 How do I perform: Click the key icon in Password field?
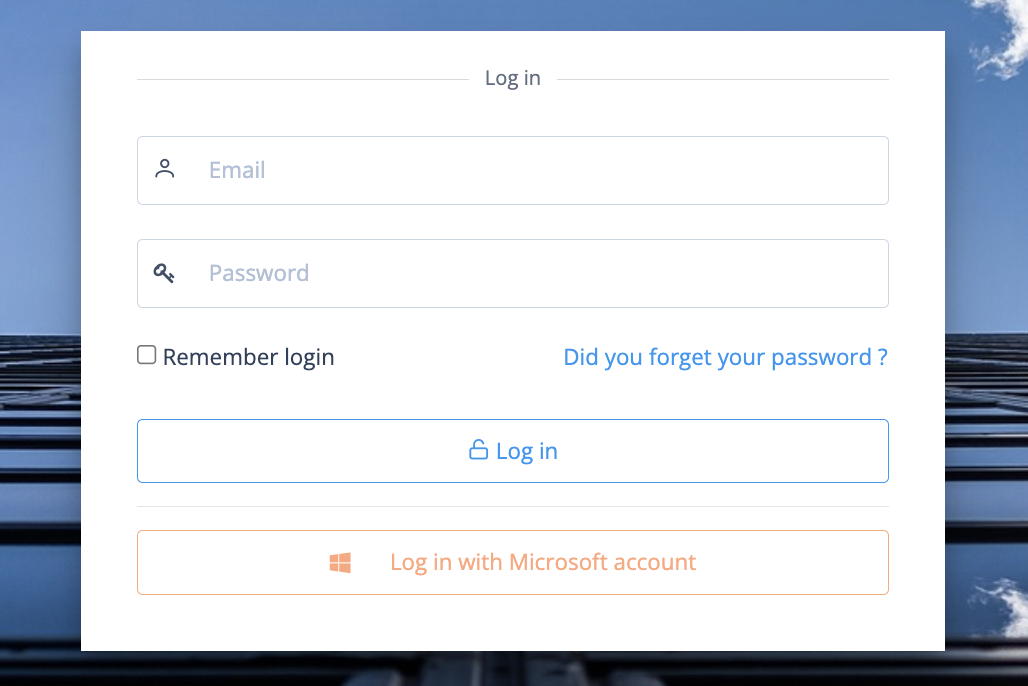(164, 273)
